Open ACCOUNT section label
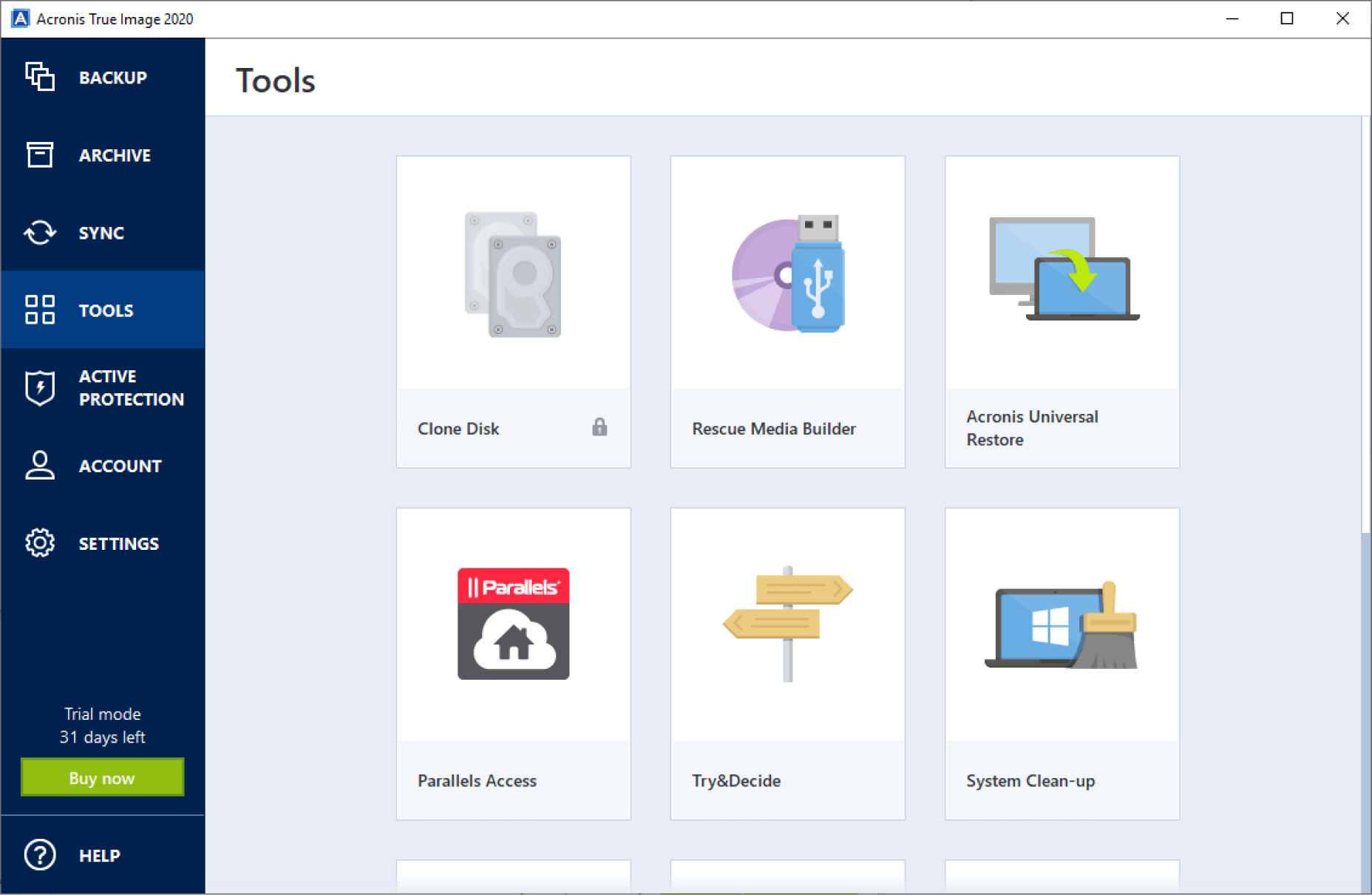The height and width of the screenshot is (895, 1372). pos(120,466)
